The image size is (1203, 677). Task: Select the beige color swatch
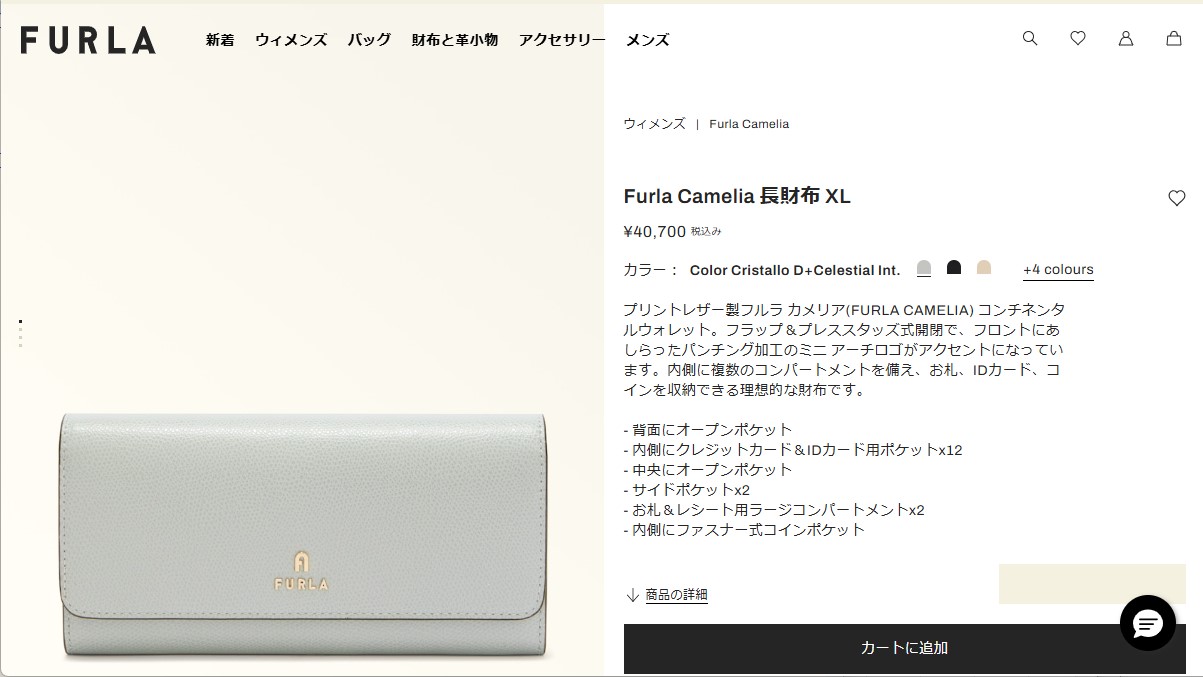pyautogui.click(x=984, y=268)
